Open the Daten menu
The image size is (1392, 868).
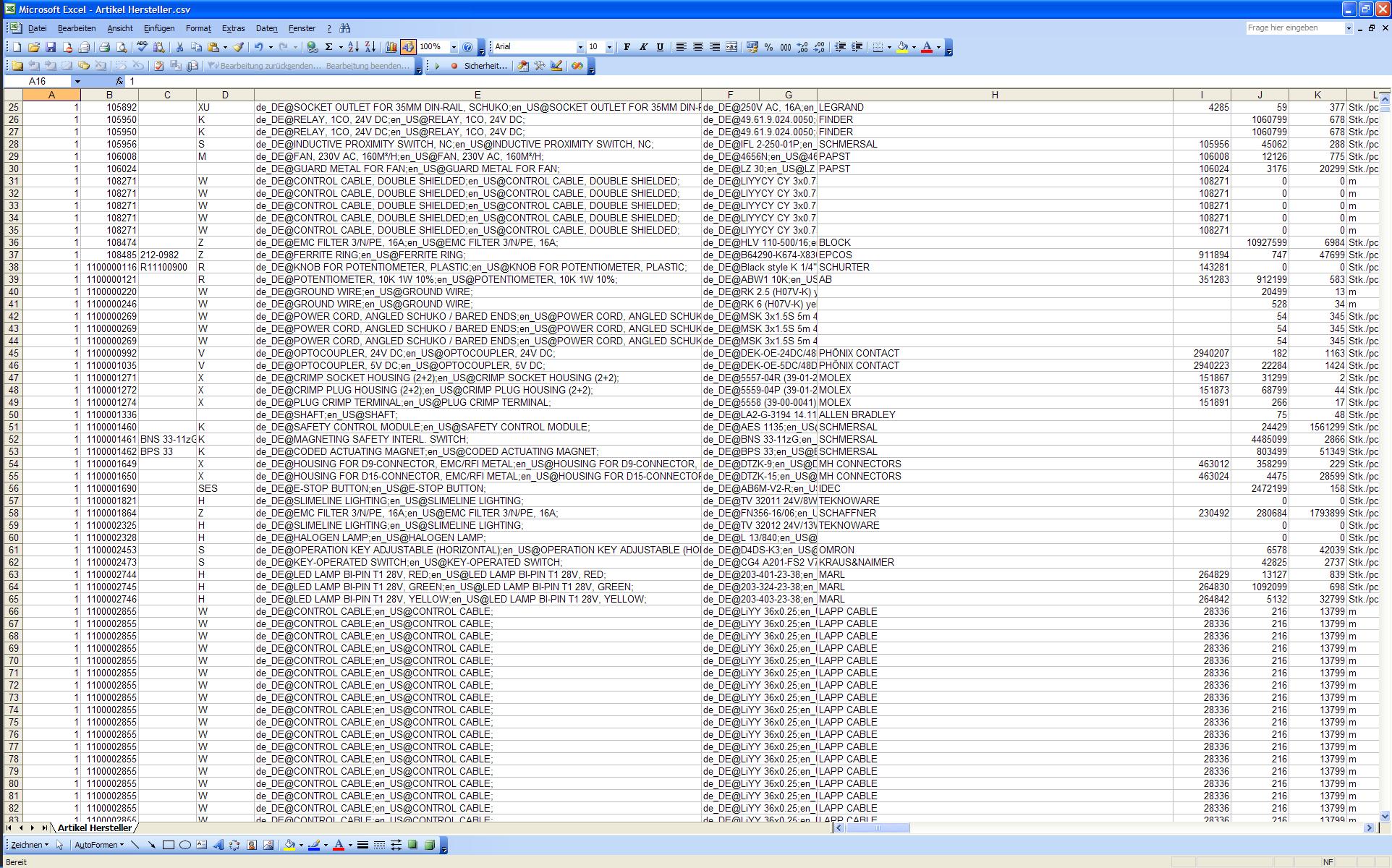pos(266,28)
